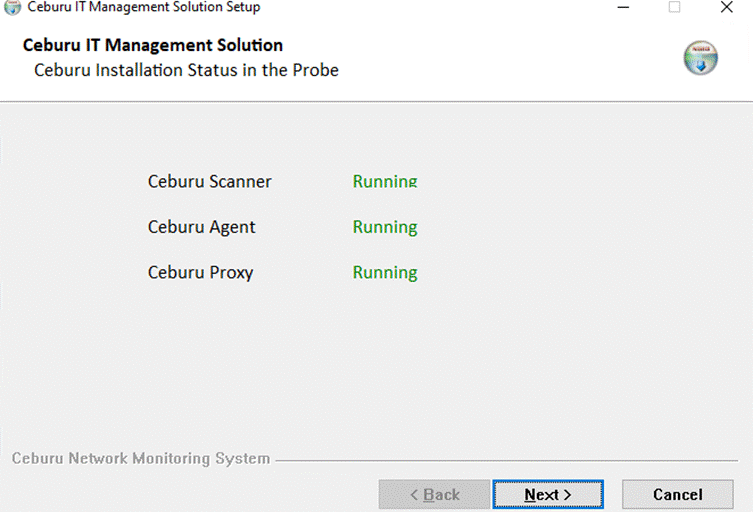Click the Next button
The image size is (753, 512).
pyautogui.click(x=548, y=494)
